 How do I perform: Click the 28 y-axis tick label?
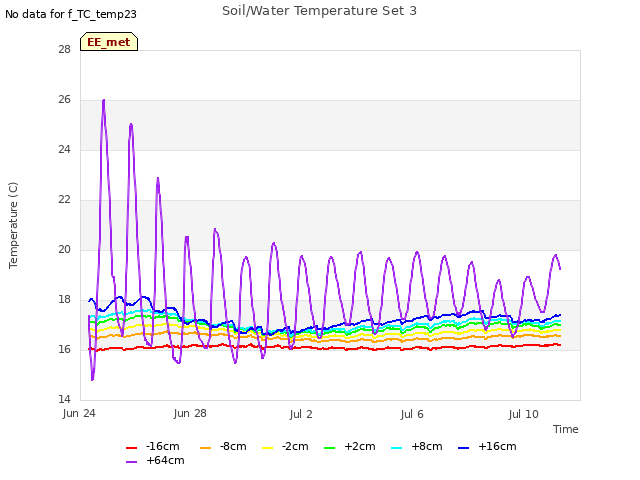pyautogui.click(x=64, y=50)
